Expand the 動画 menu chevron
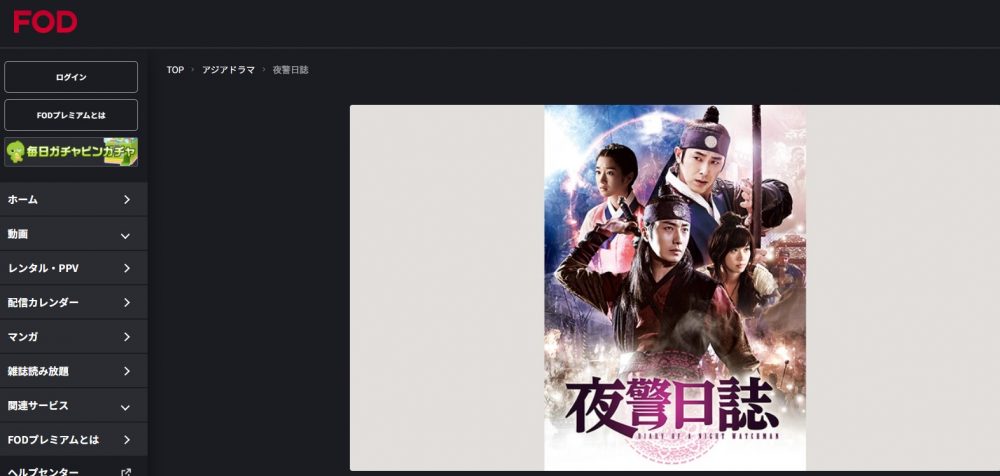The height and width of the screenshot is (476, 1000). [126, 235]
